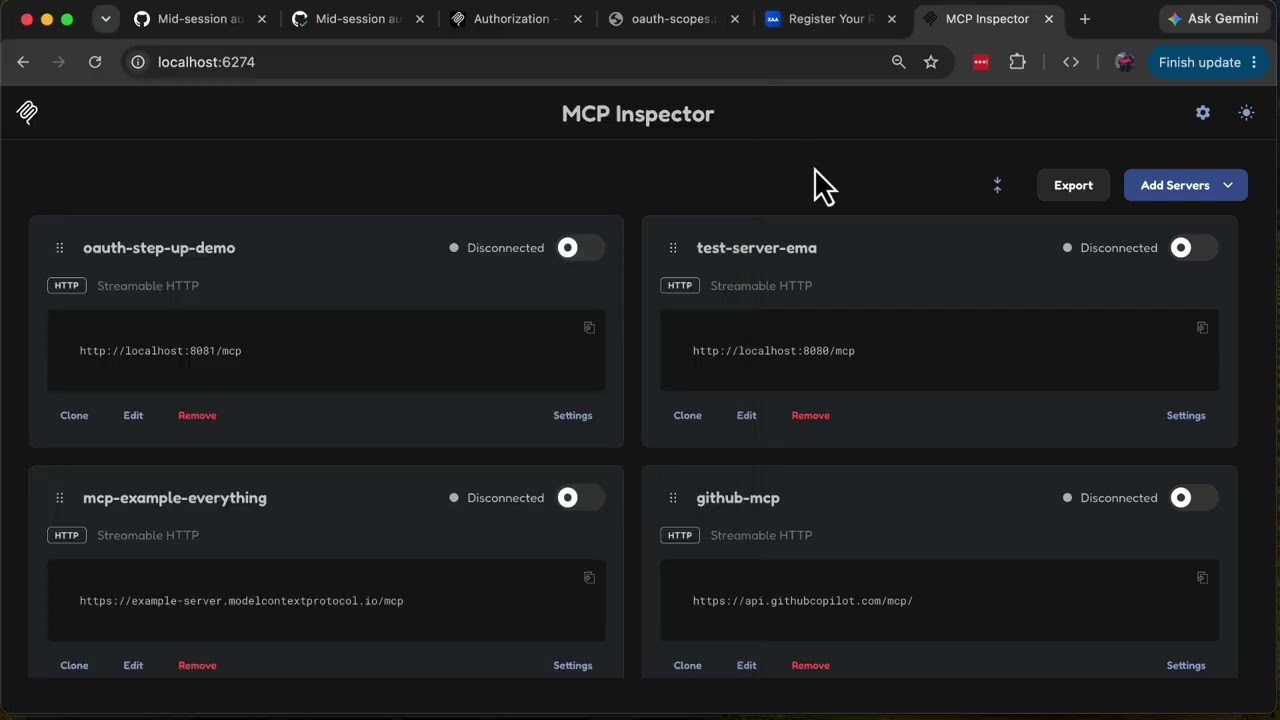
Task: Grab the github-mcp drag handle
Action: (x=673, y=498)
